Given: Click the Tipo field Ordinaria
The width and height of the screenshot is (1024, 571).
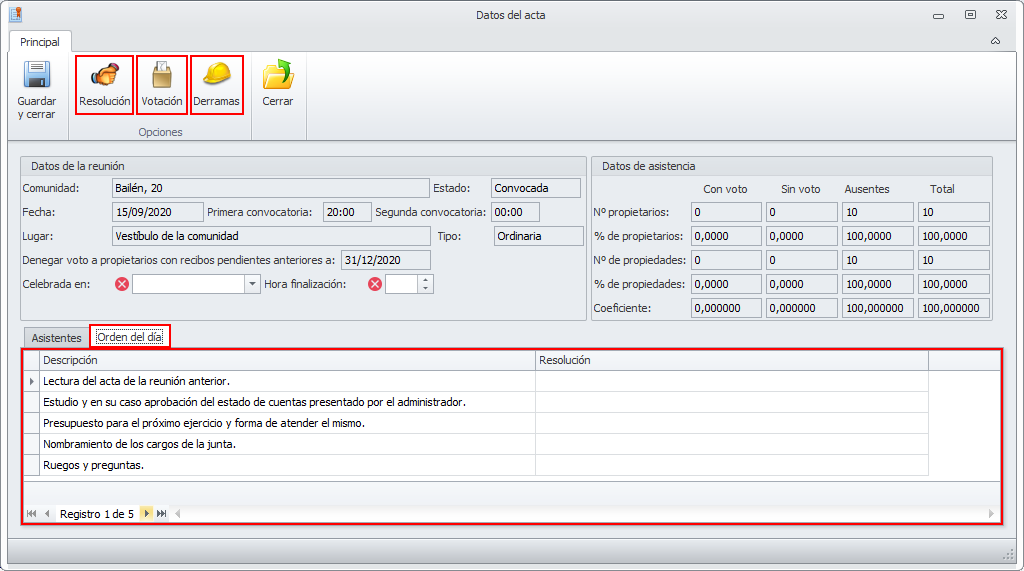Looking at the screenshot, I should click(538, 236).
